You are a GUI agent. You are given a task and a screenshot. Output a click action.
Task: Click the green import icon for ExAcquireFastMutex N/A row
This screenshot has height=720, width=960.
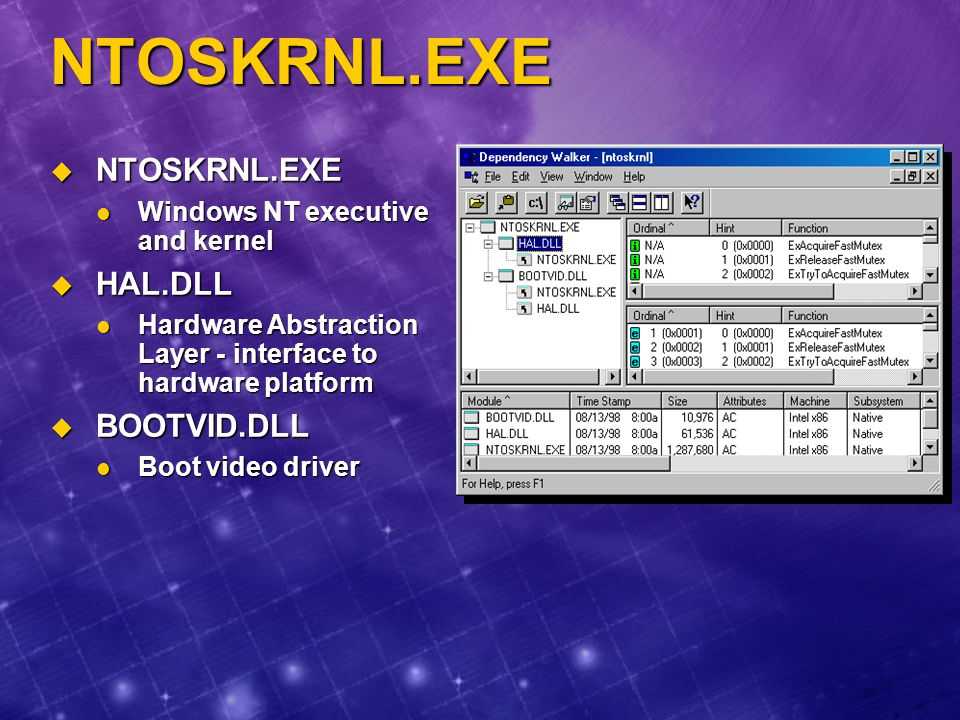(635, 246)
